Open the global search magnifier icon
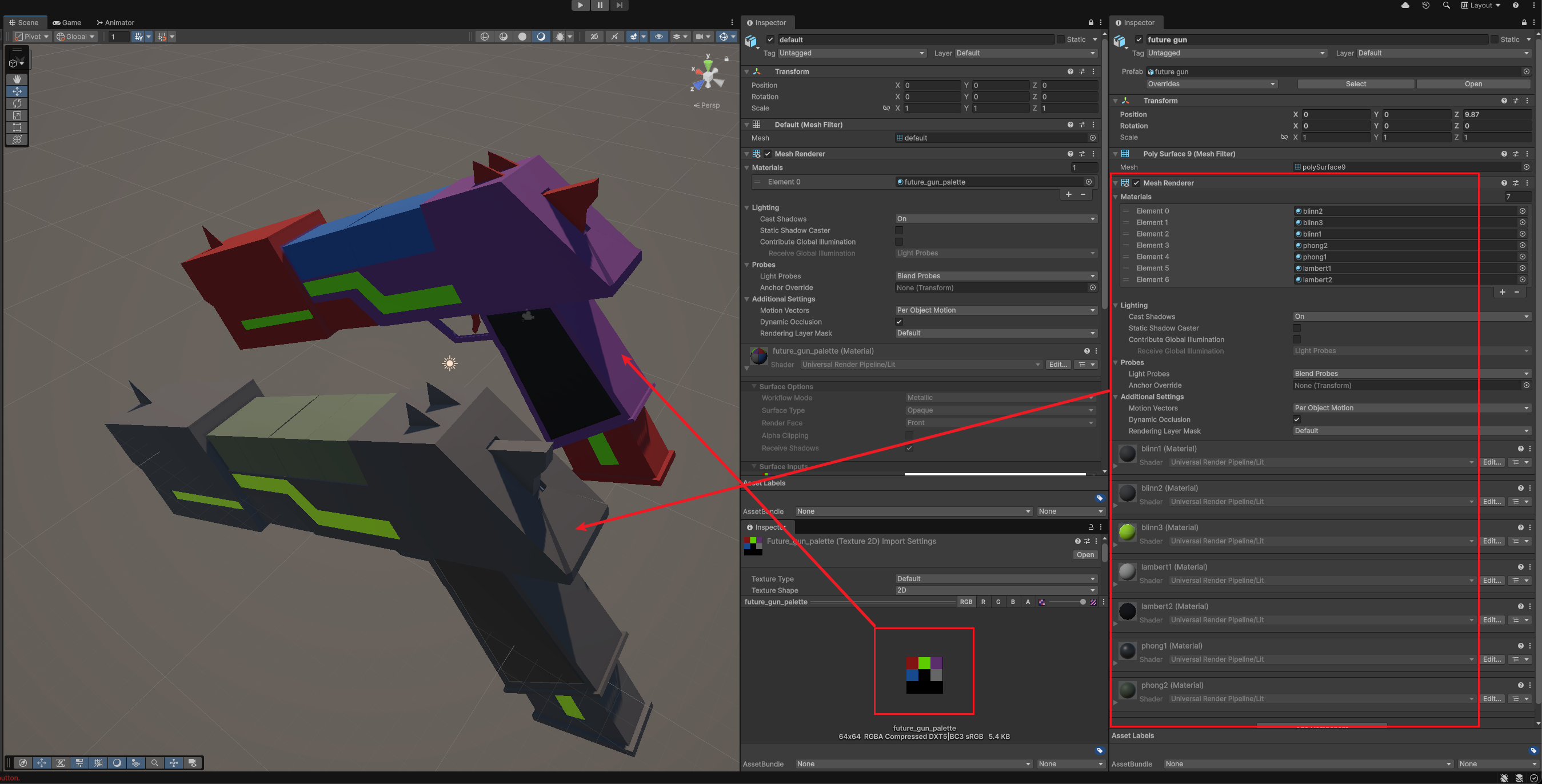 [x=1446, y=5]
